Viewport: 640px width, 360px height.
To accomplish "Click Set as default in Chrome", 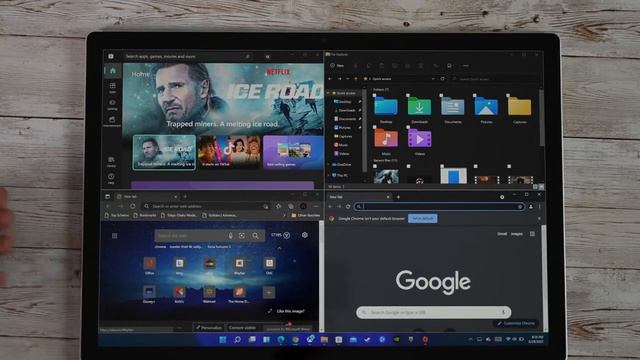I will 422,218.
